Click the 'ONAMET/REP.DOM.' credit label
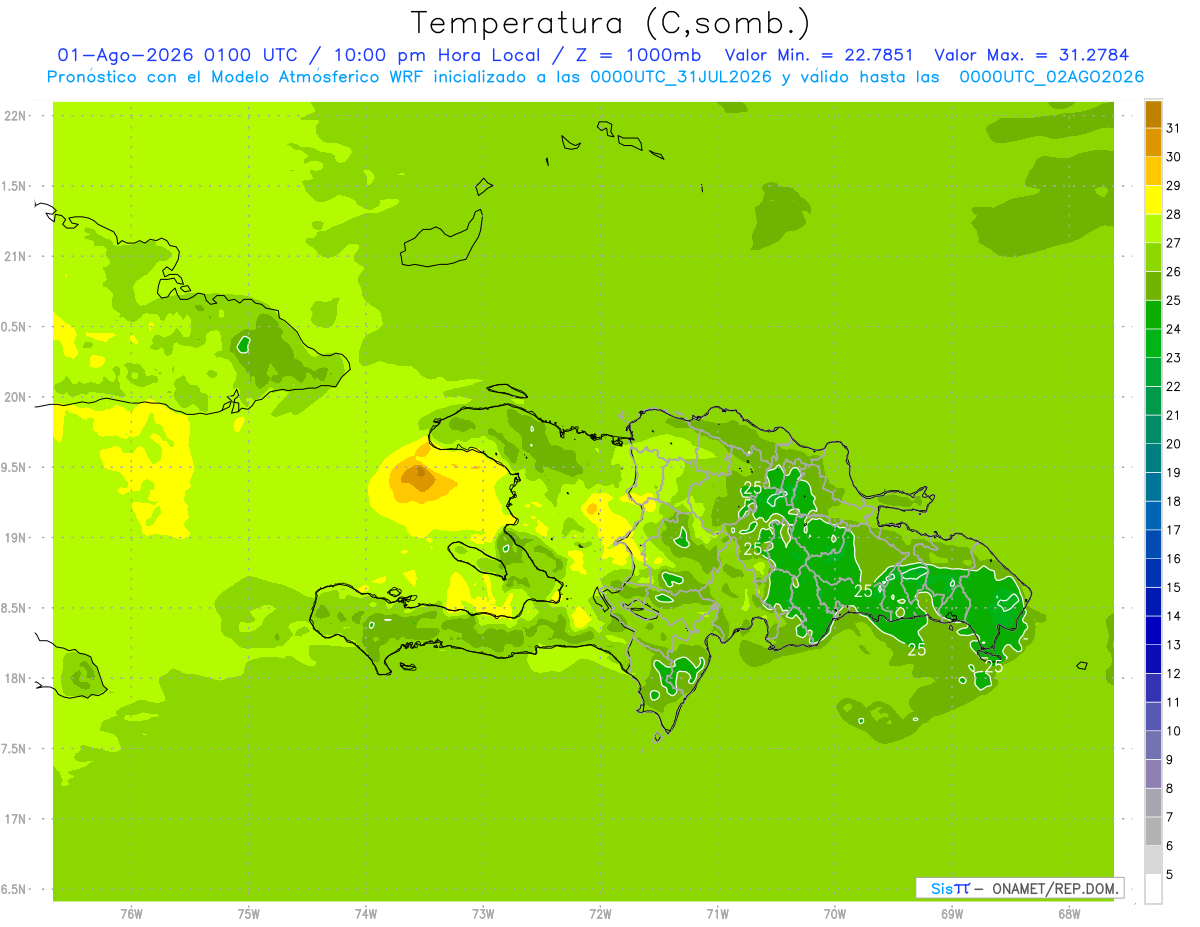1200x927 pixels. (1055, 888)
